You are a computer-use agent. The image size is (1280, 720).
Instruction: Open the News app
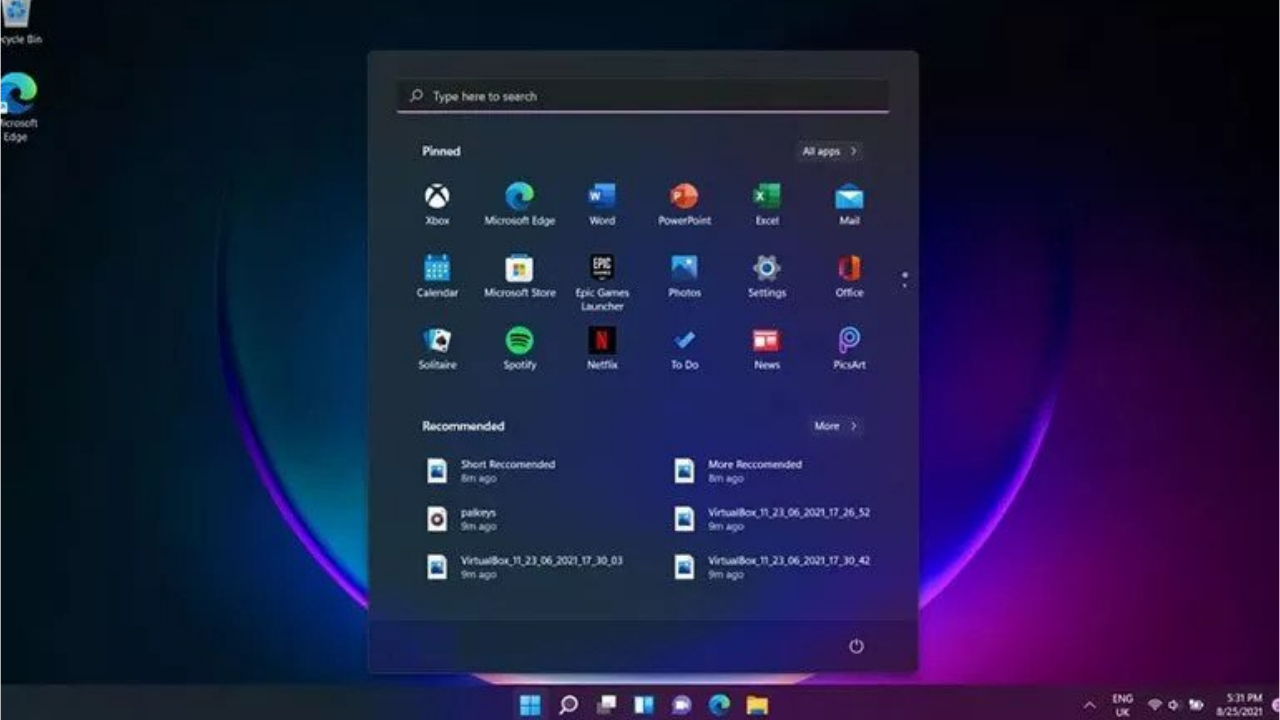point(767,349)
